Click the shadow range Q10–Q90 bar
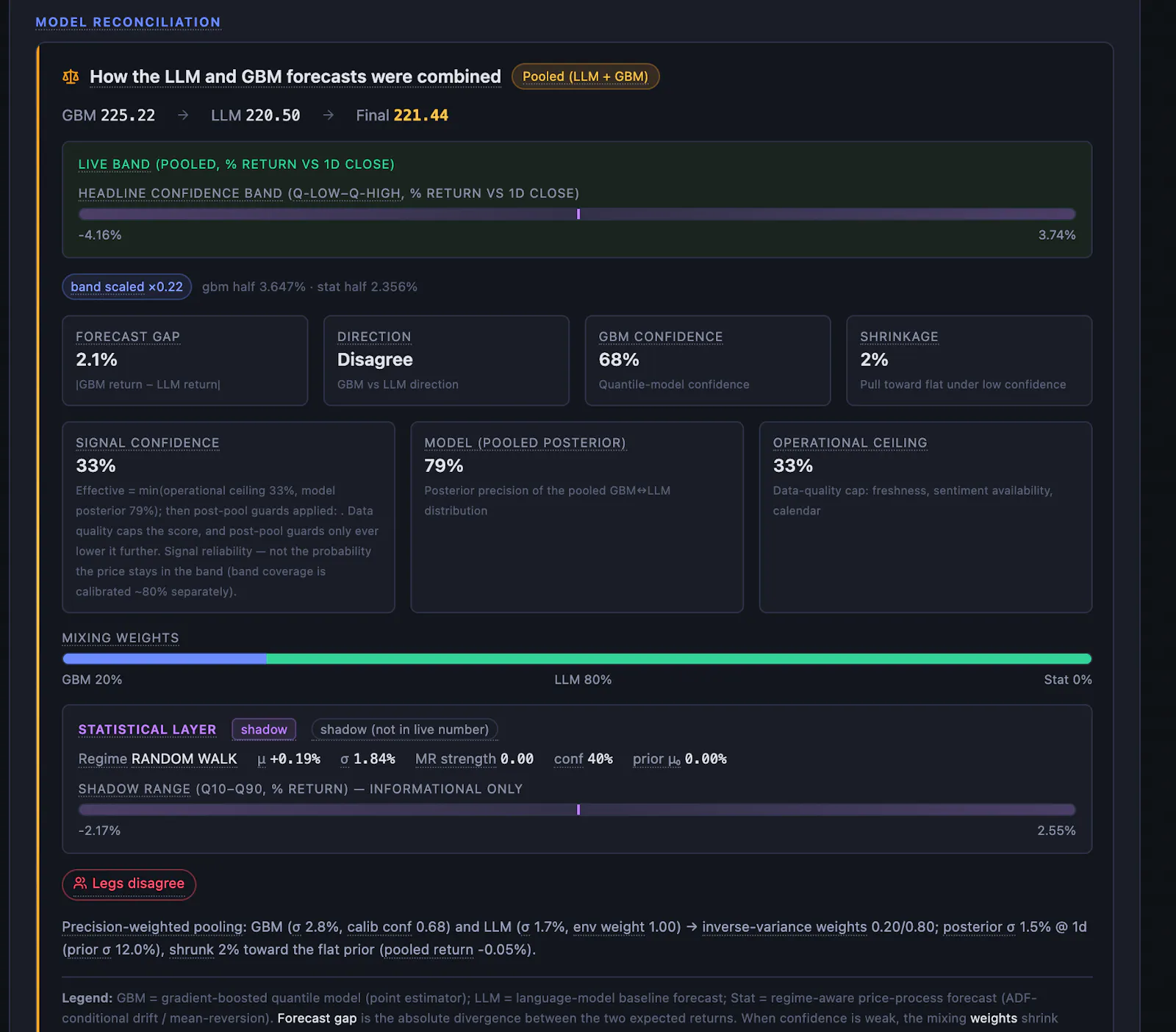The width and height of the screenshot is (1176, 1032). (x=577, y=809)
